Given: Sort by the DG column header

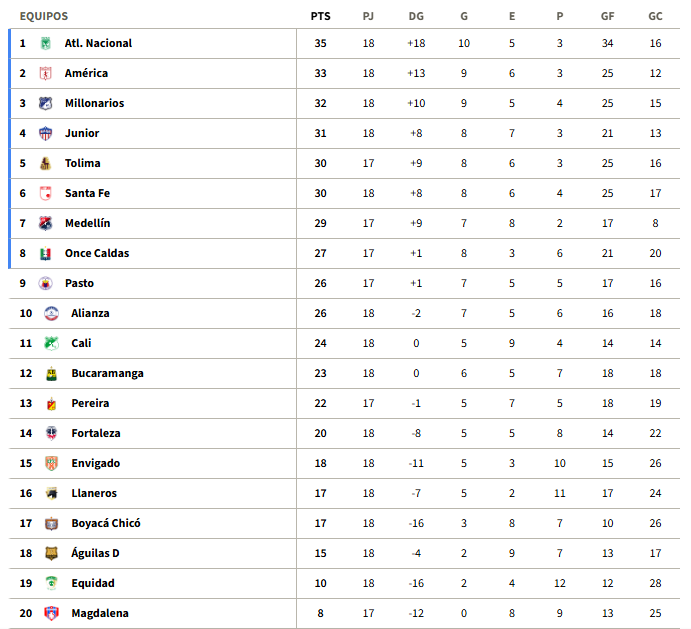Looking at the screenshot, I should coord(416,16).
